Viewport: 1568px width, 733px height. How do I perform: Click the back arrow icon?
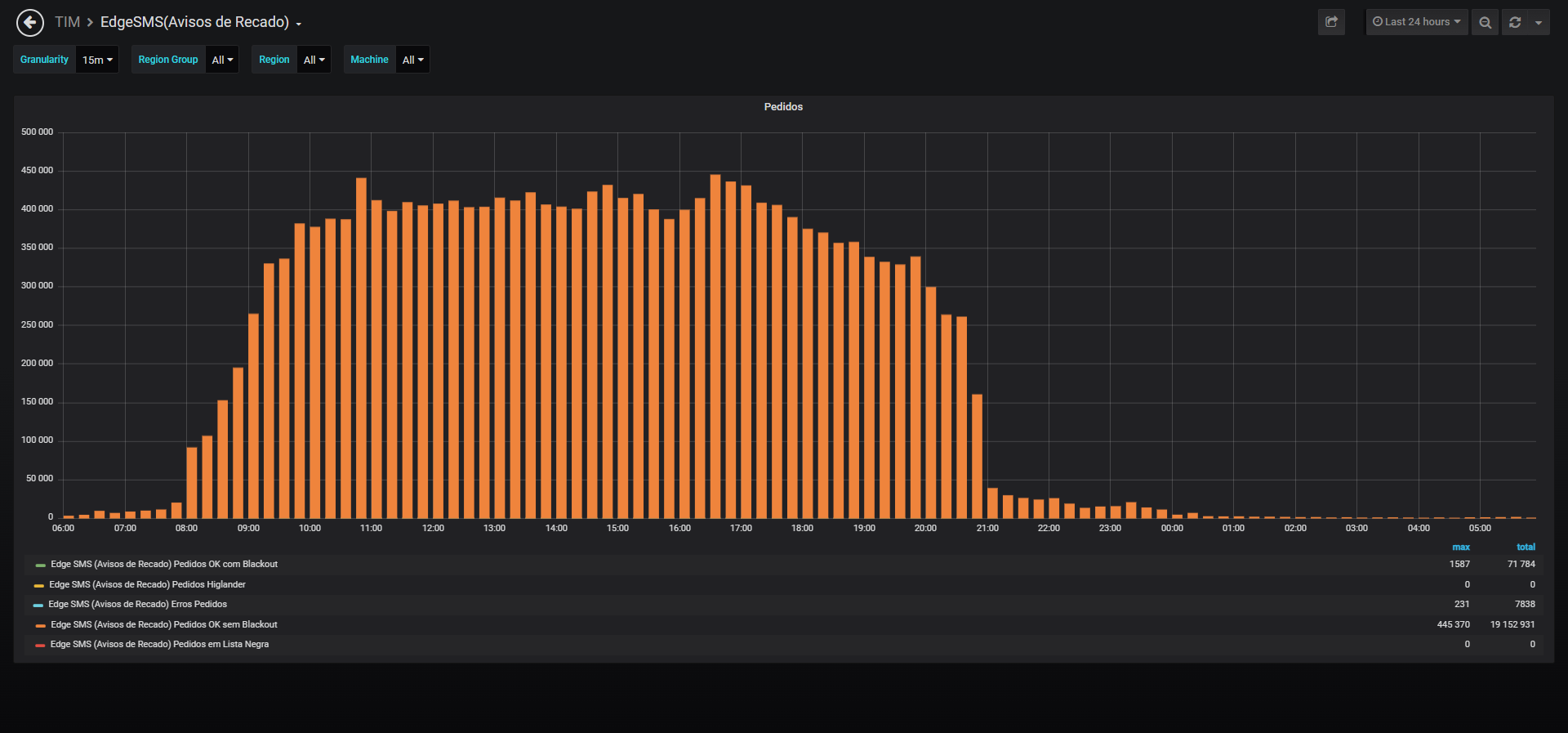pyautogui.click(x=30, y=22)
